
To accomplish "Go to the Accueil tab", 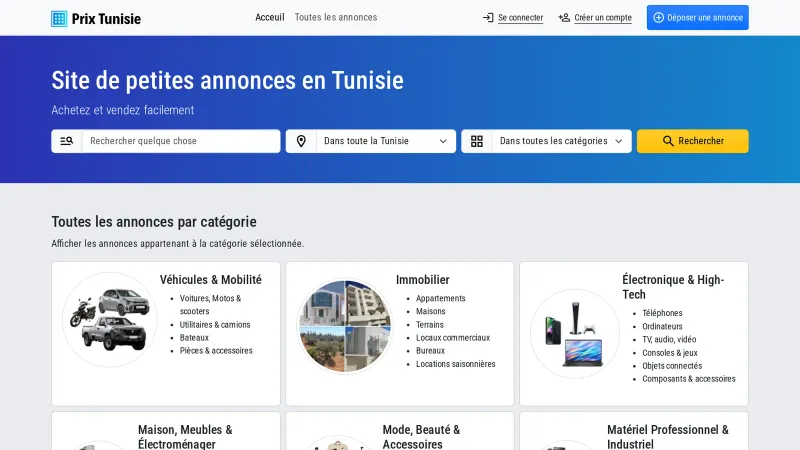I will [269, 18].
